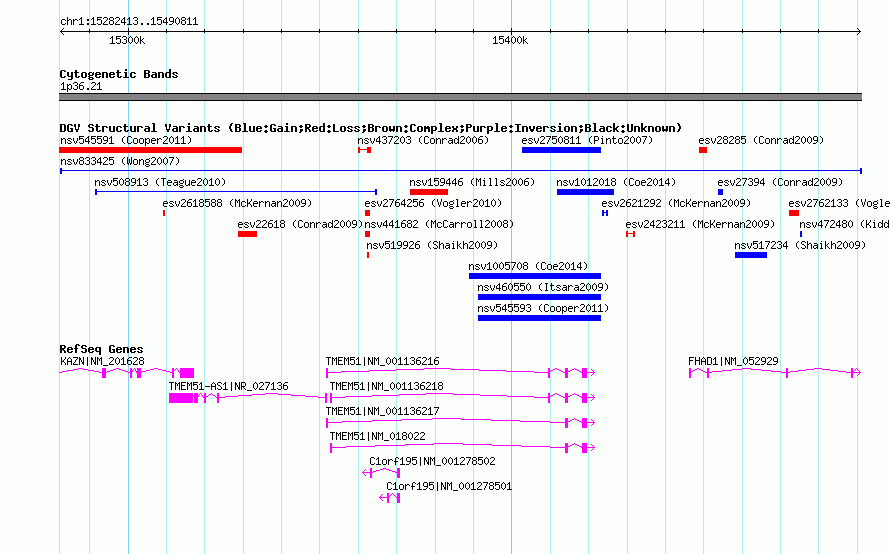Viewport: 890px width, 554px height.
Task: Click the TMEM51|NM_001136218 transcript label
Action: click(x=386, y=386)
